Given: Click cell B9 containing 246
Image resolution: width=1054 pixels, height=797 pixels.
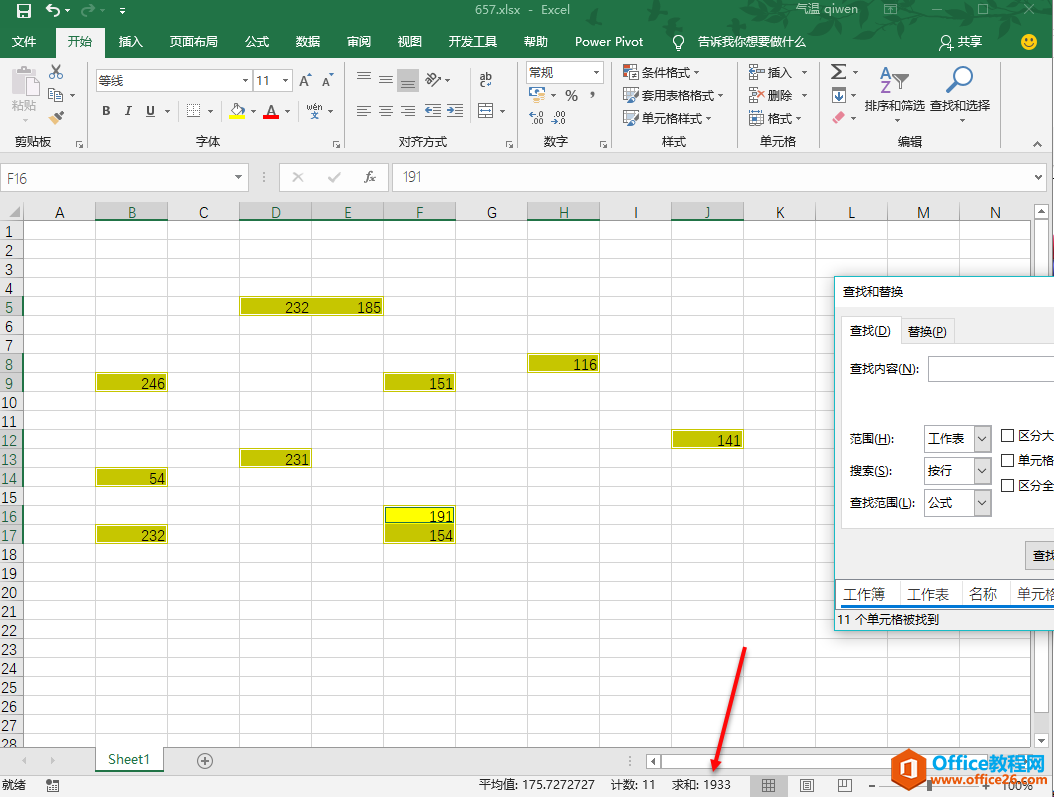Looking at the screenshot, I should 132,383.
